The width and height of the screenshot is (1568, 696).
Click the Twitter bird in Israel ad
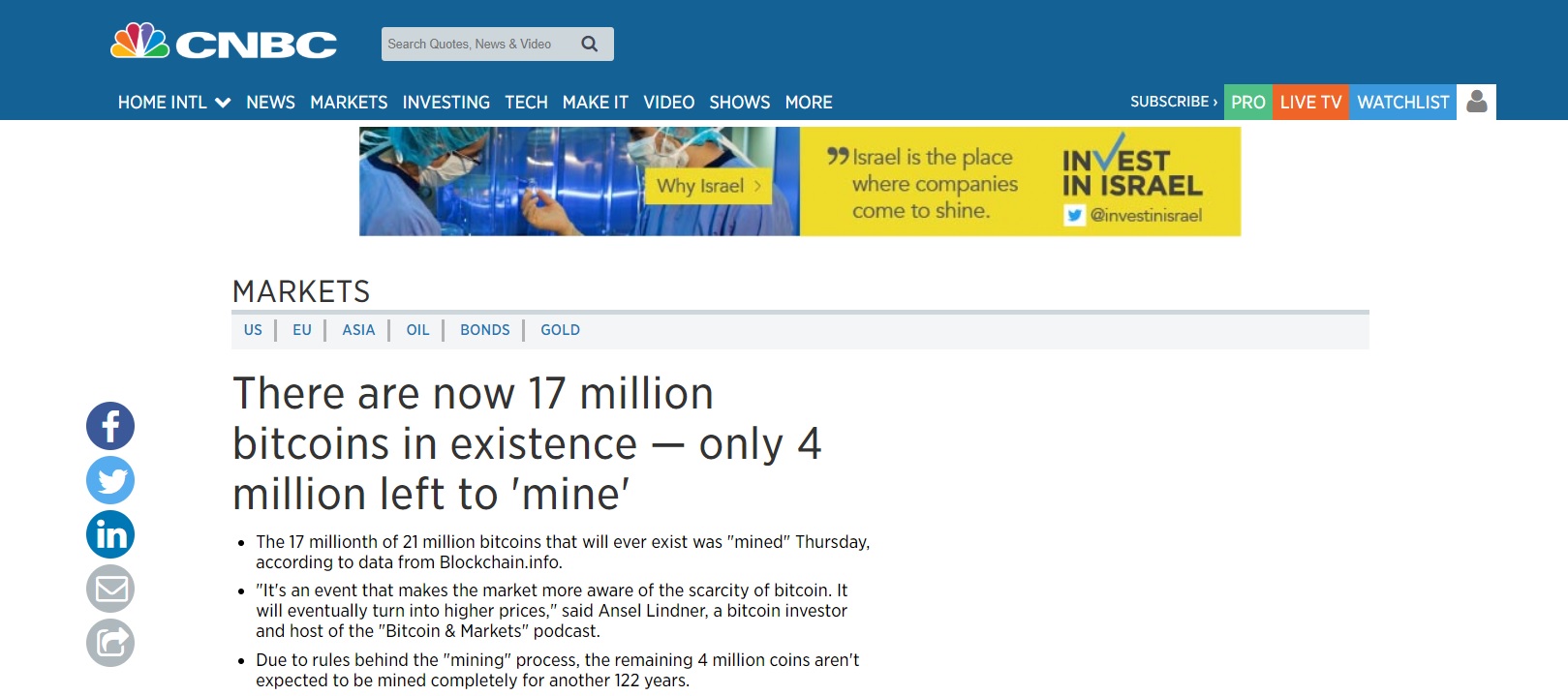click(1074, 215)
